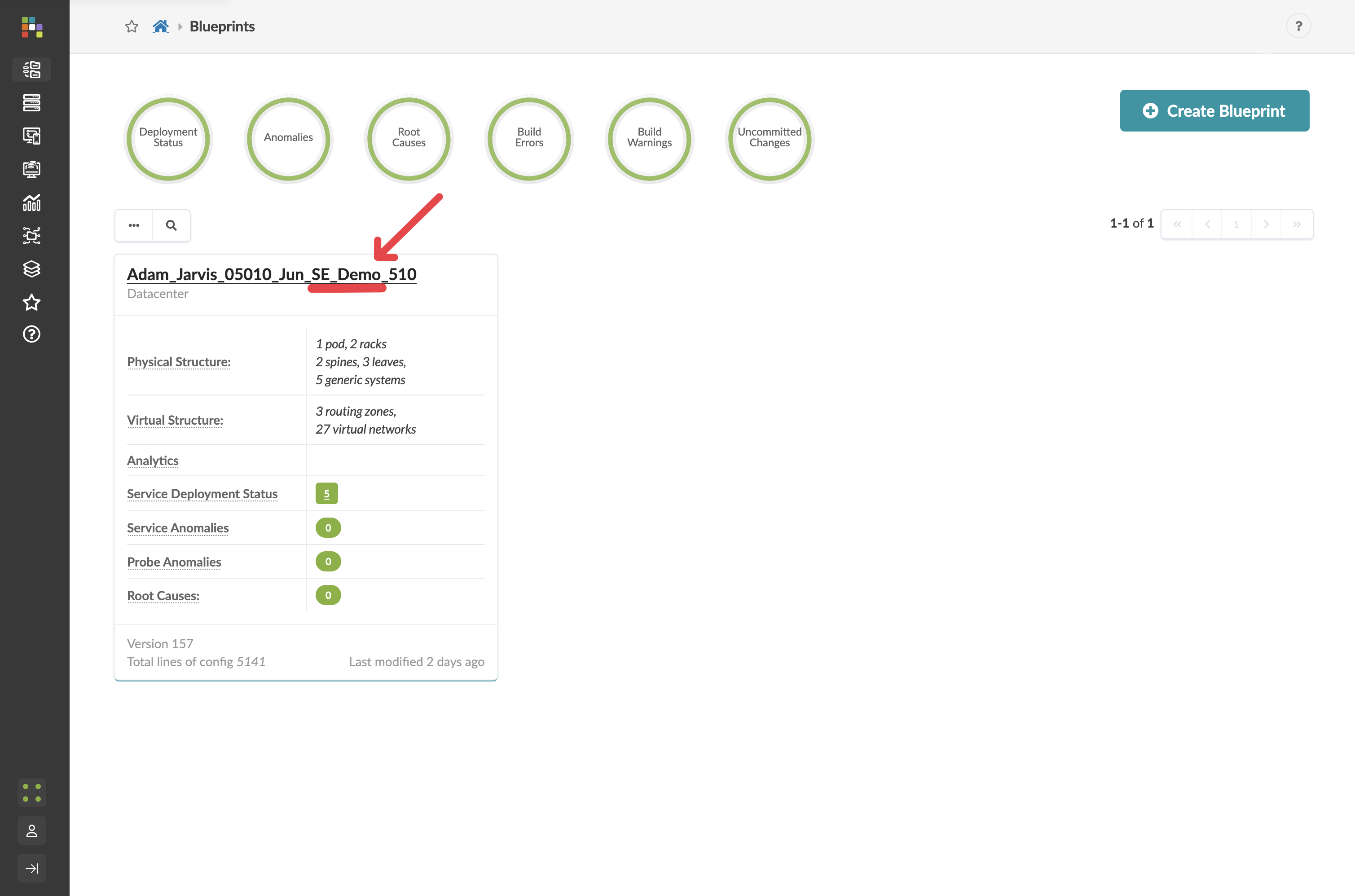This screenshot has height=896, width=1355.
Task: Toggle the Deployment Status status circle
Action: click(x=167, y=139)
